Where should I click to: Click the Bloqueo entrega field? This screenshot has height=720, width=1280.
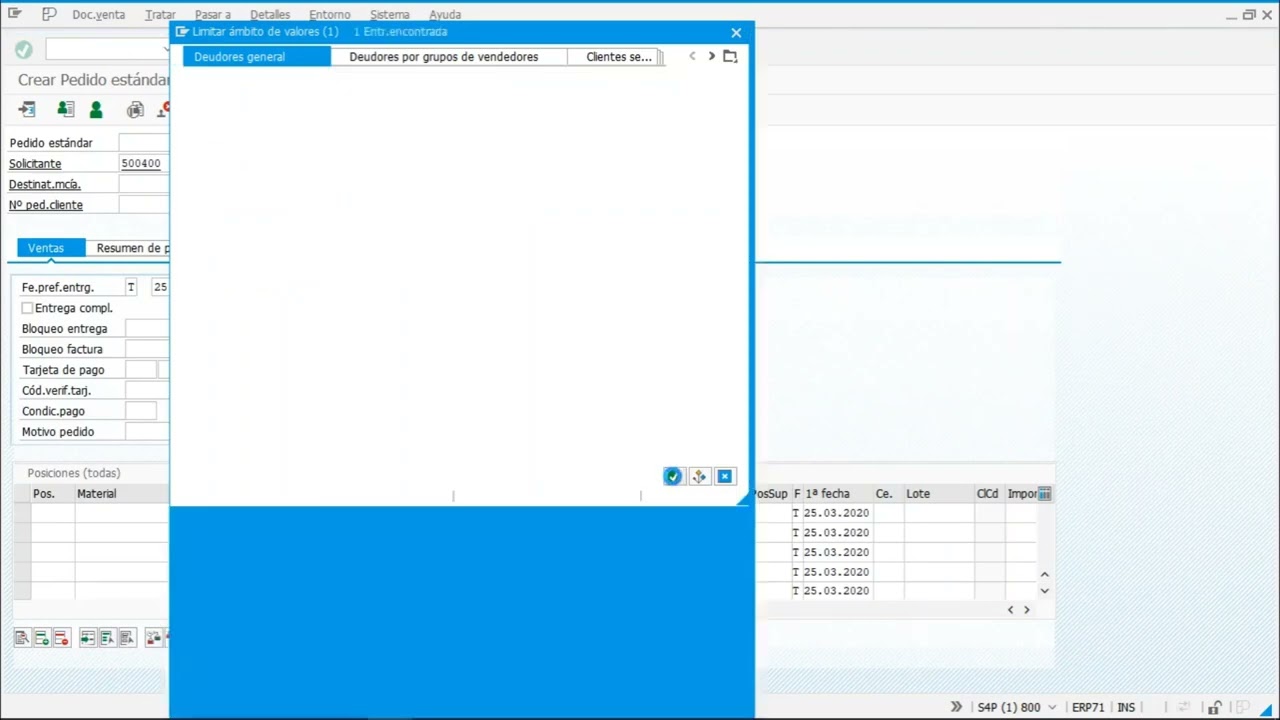(x=147, y=329)
